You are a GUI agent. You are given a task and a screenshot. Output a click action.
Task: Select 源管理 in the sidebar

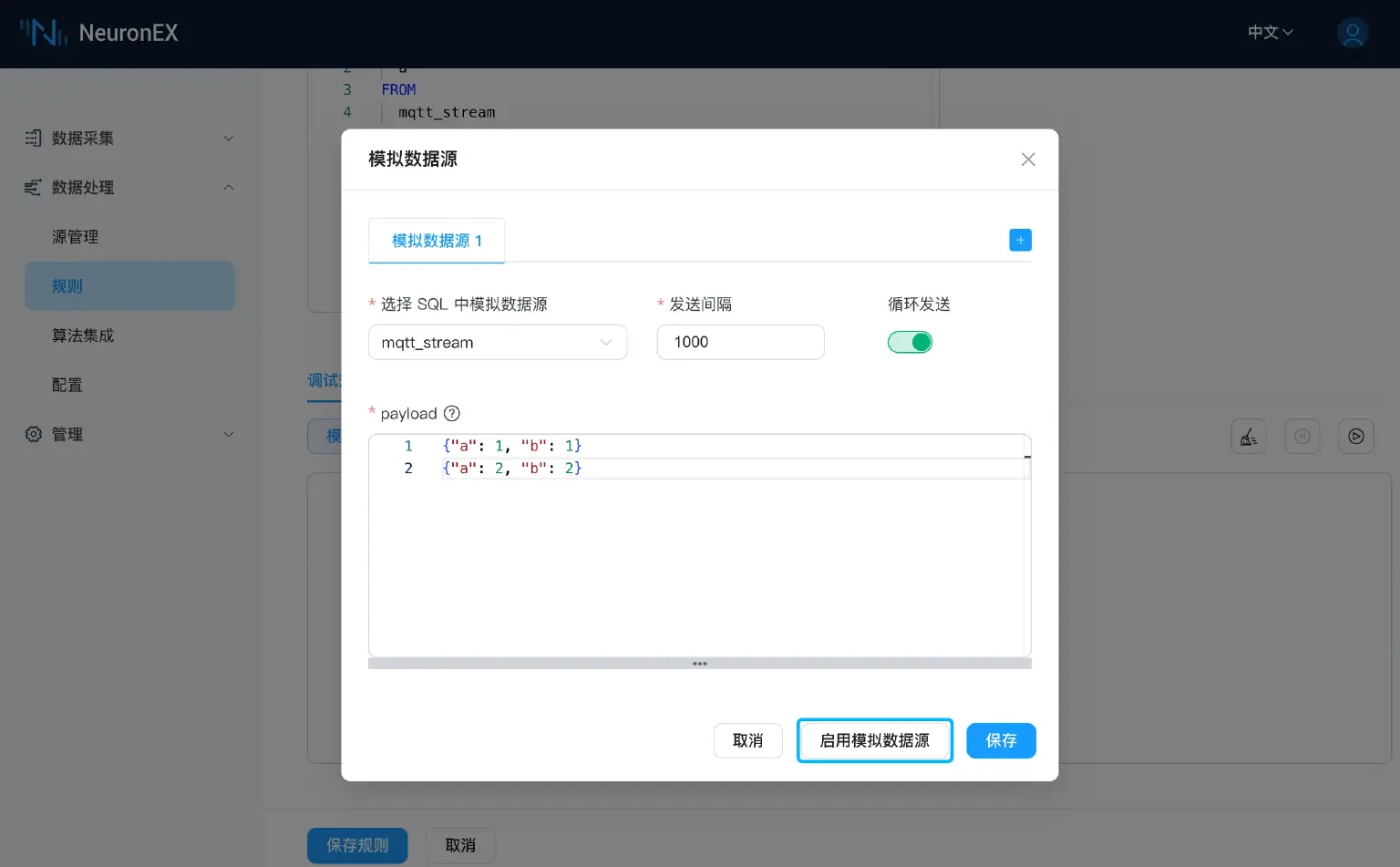click(x=75, y=236)
